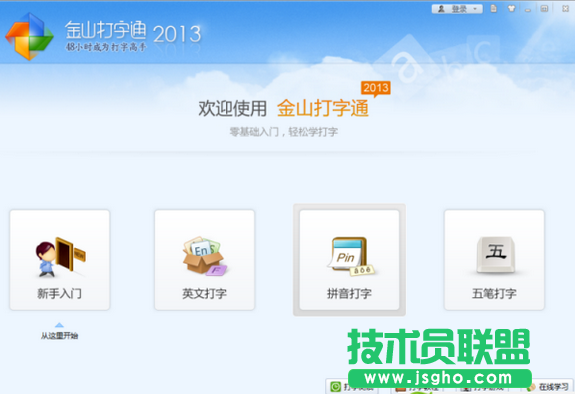Click the document page icon in title bar
The image size is (575, 394).
tap(494, 8)
